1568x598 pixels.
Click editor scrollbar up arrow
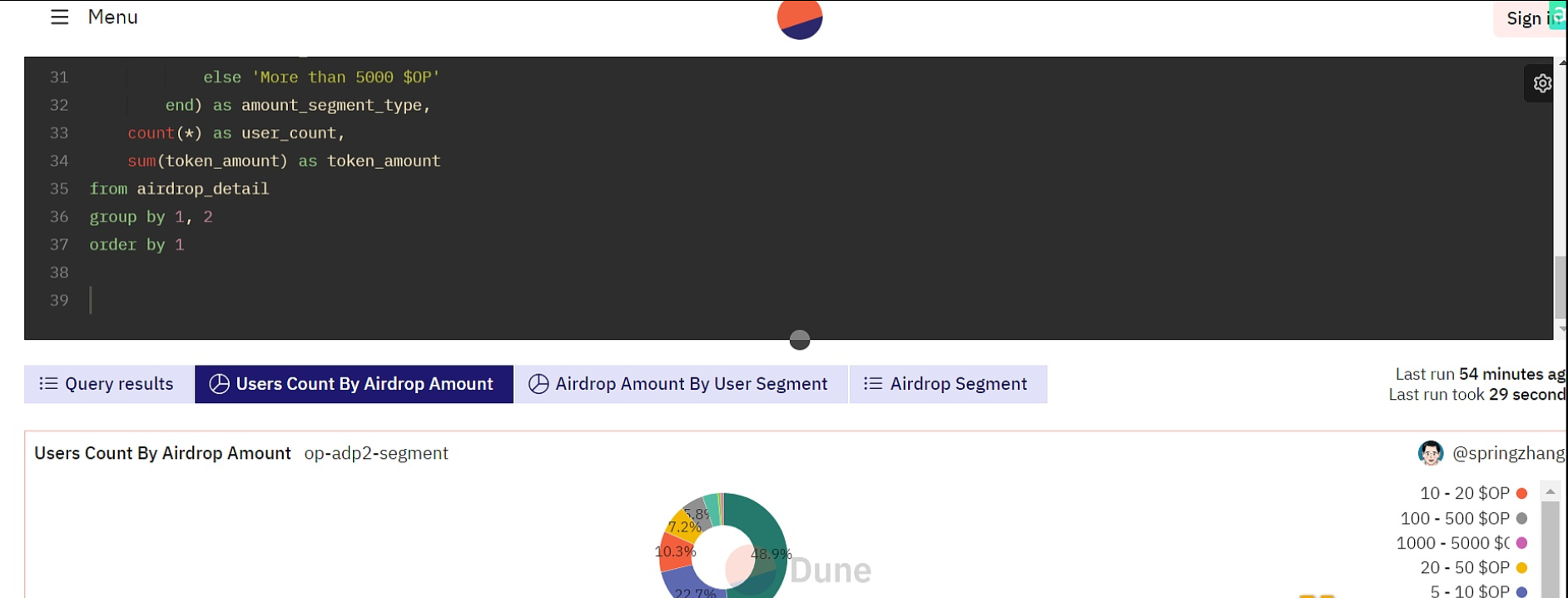click(1561, 62)
